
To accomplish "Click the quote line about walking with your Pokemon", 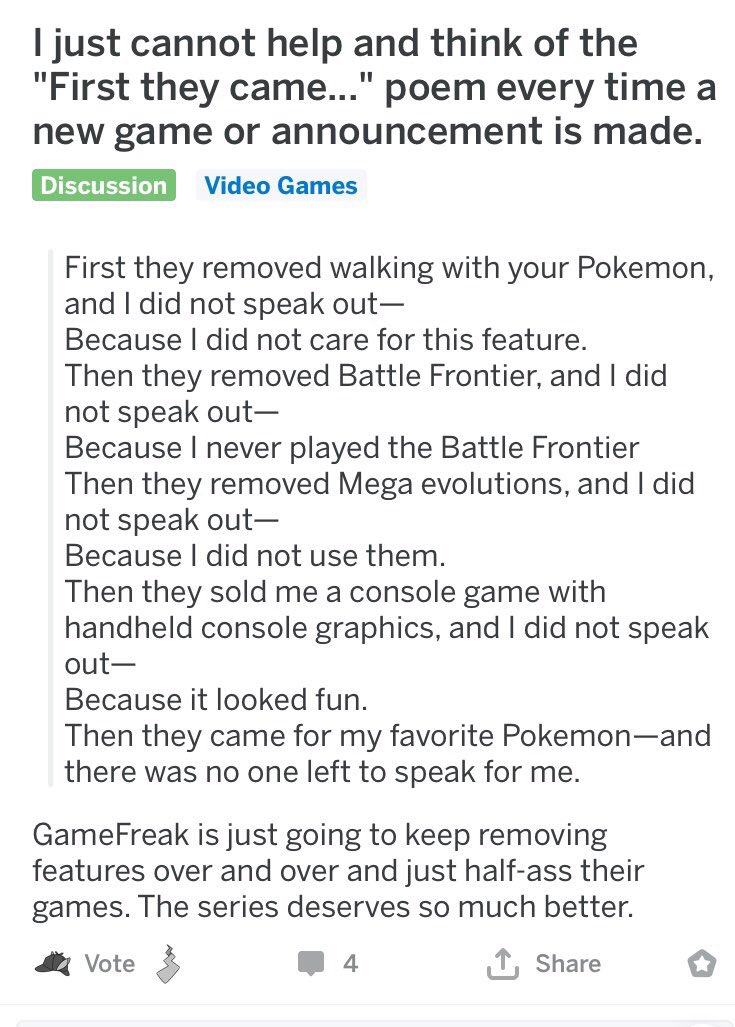I will 388,269.
